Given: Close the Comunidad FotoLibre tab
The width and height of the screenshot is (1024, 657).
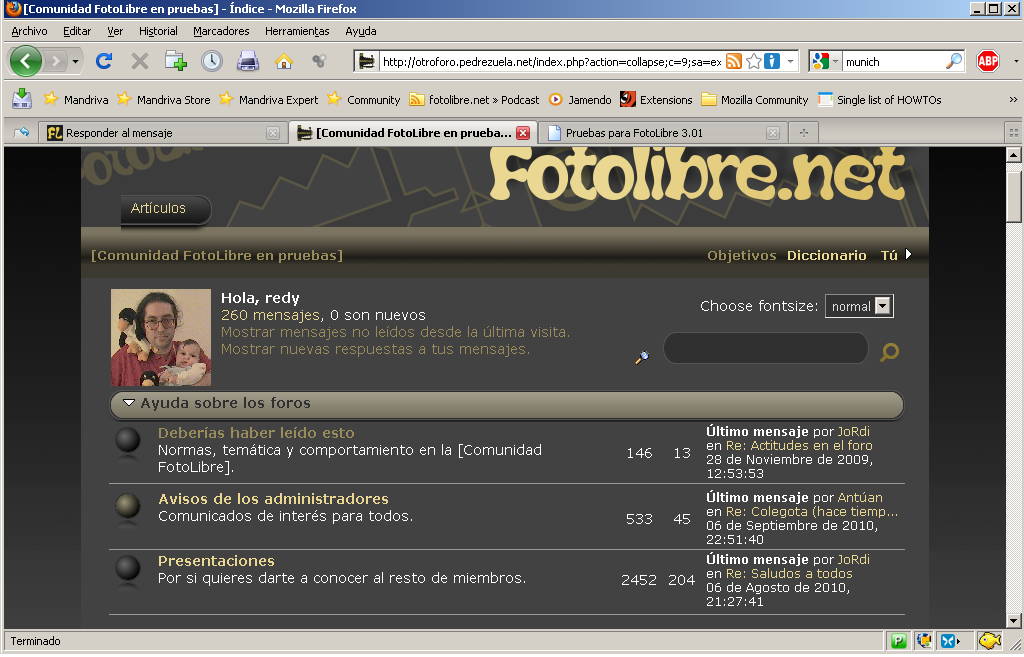Looking at the screenshot, I should click(522, 133).
